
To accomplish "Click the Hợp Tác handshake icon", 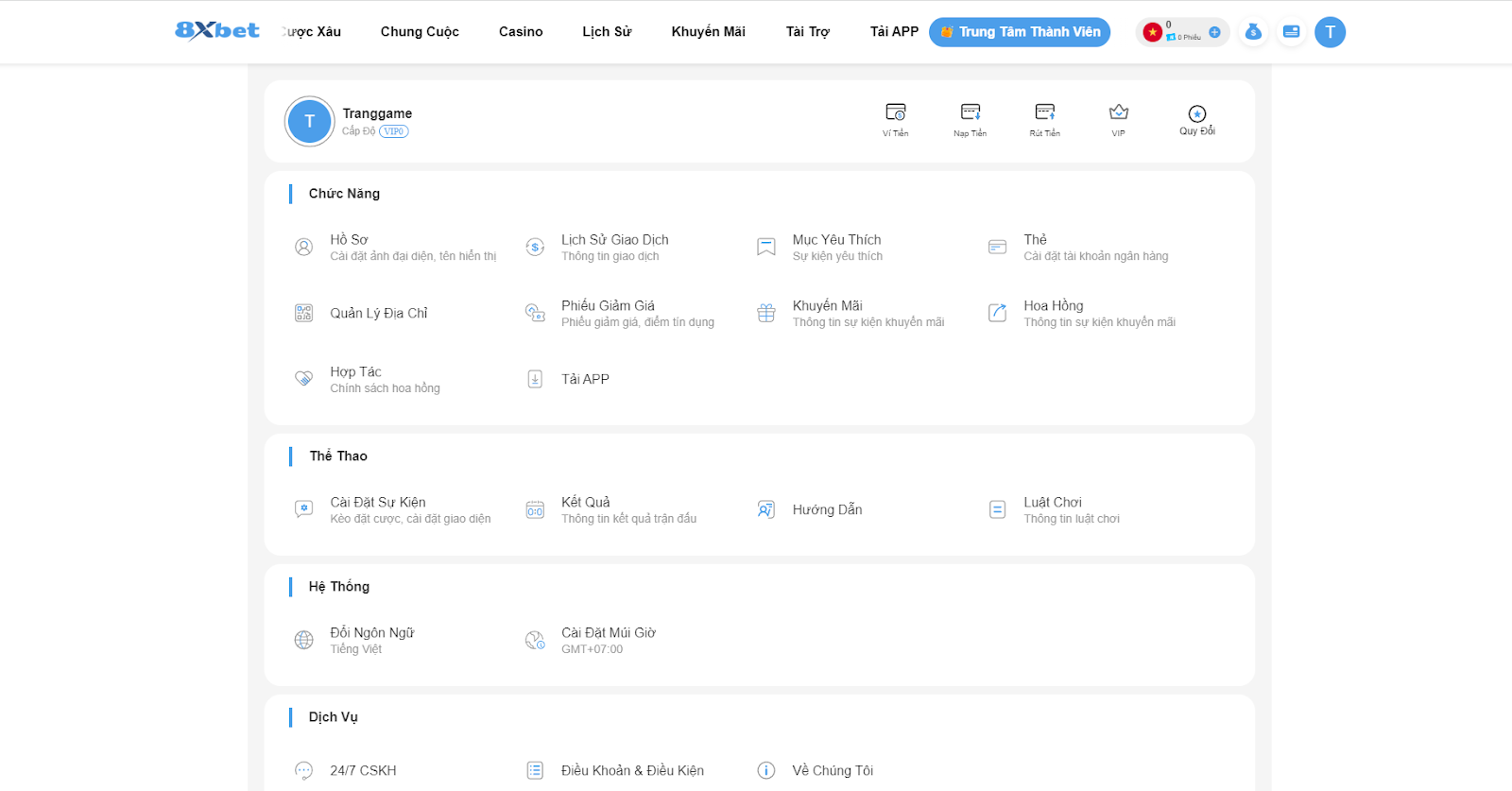I will (303, 378).
